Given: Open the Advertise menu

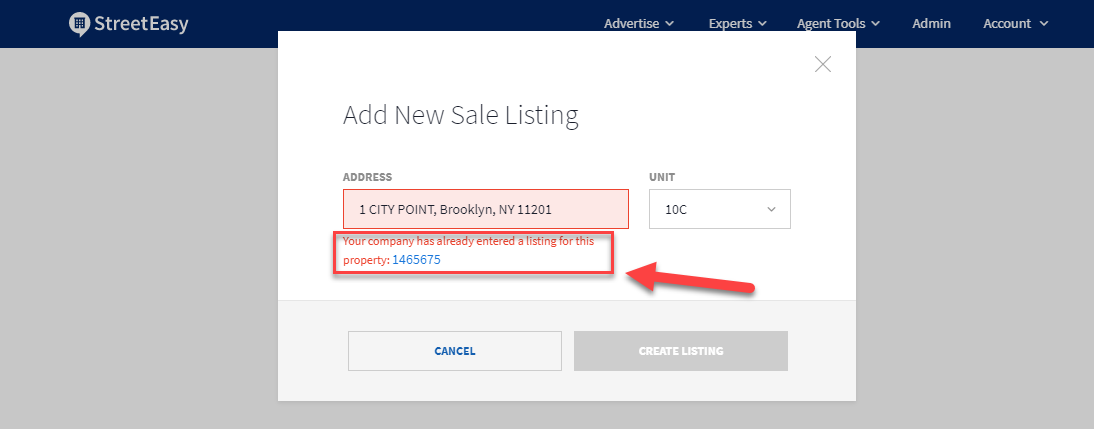Looking at the screenshot, I should click(x=632, y=23).
